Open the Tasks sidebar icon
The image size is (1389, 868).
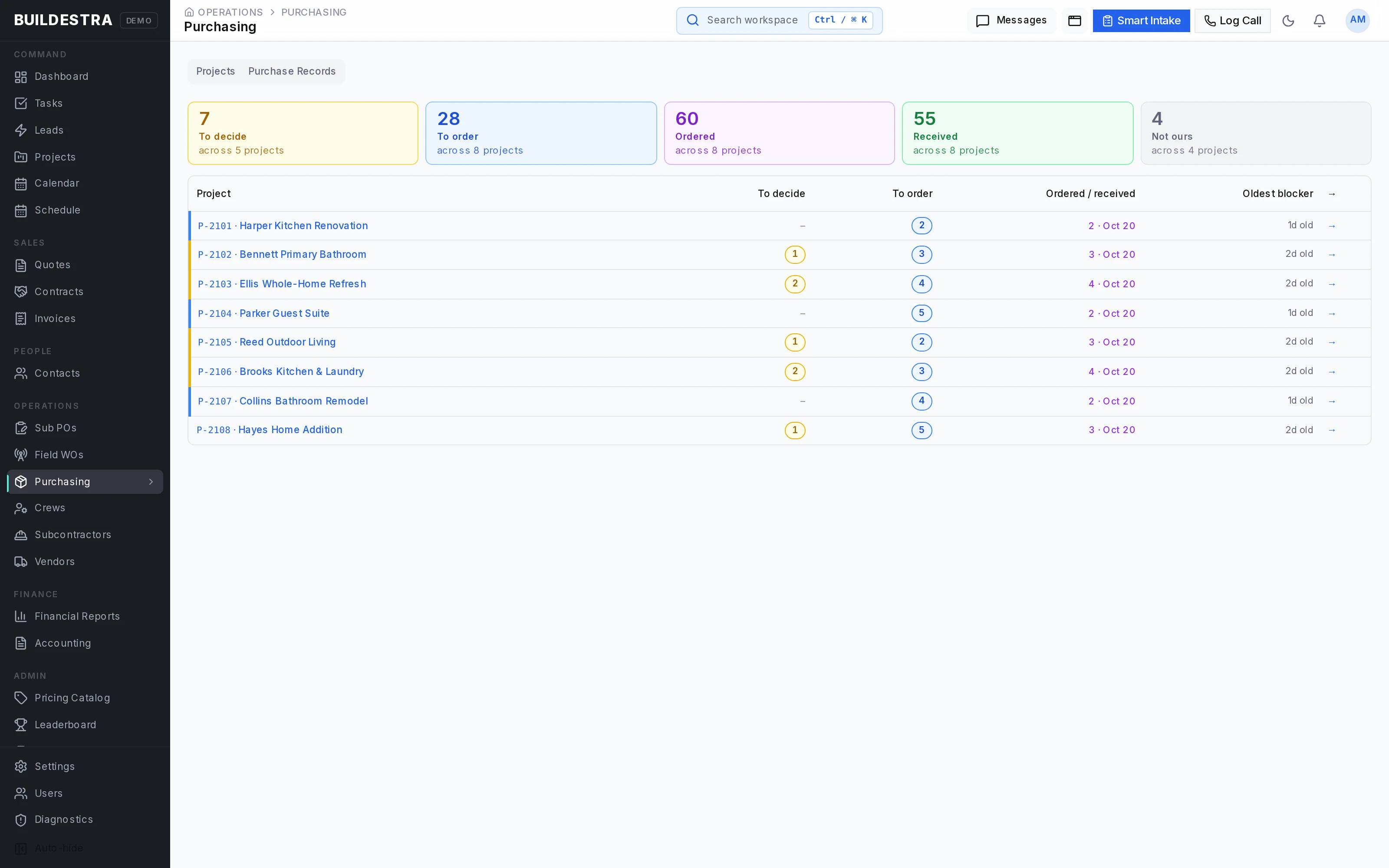pyautogui.click(x=21, y=103)
